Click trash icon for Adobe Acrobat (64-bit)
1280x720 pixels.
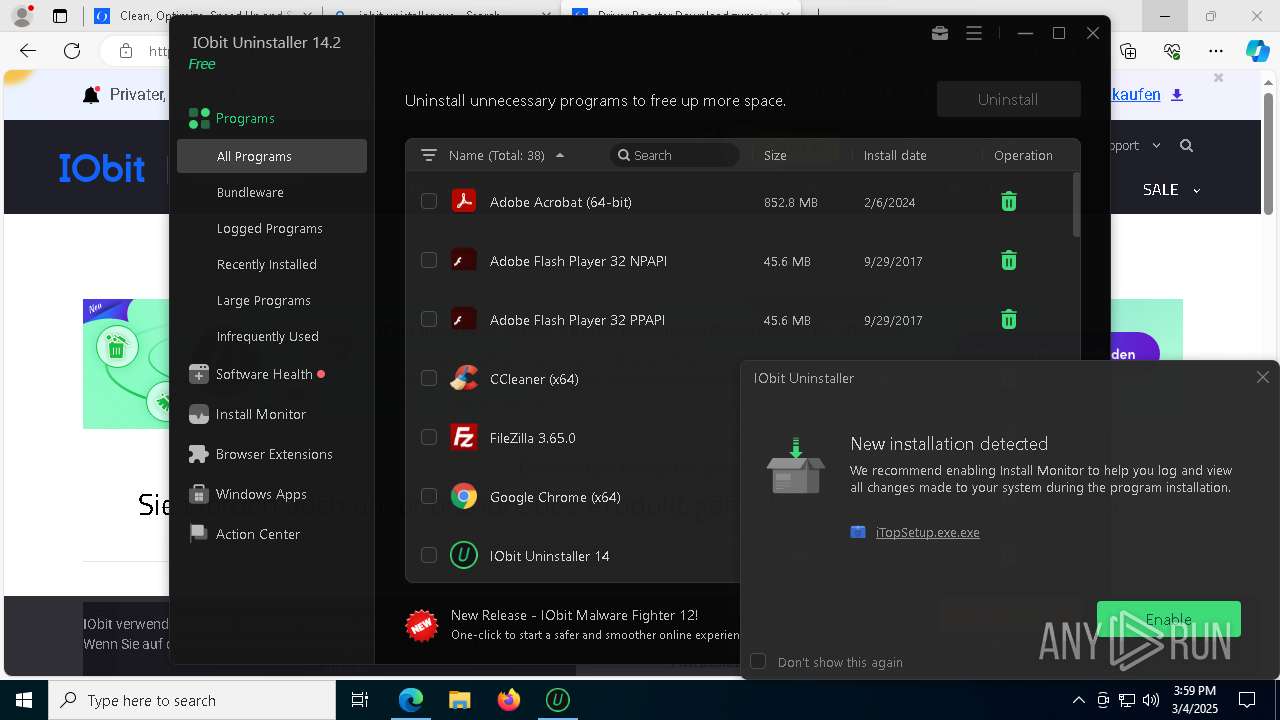1009,202
